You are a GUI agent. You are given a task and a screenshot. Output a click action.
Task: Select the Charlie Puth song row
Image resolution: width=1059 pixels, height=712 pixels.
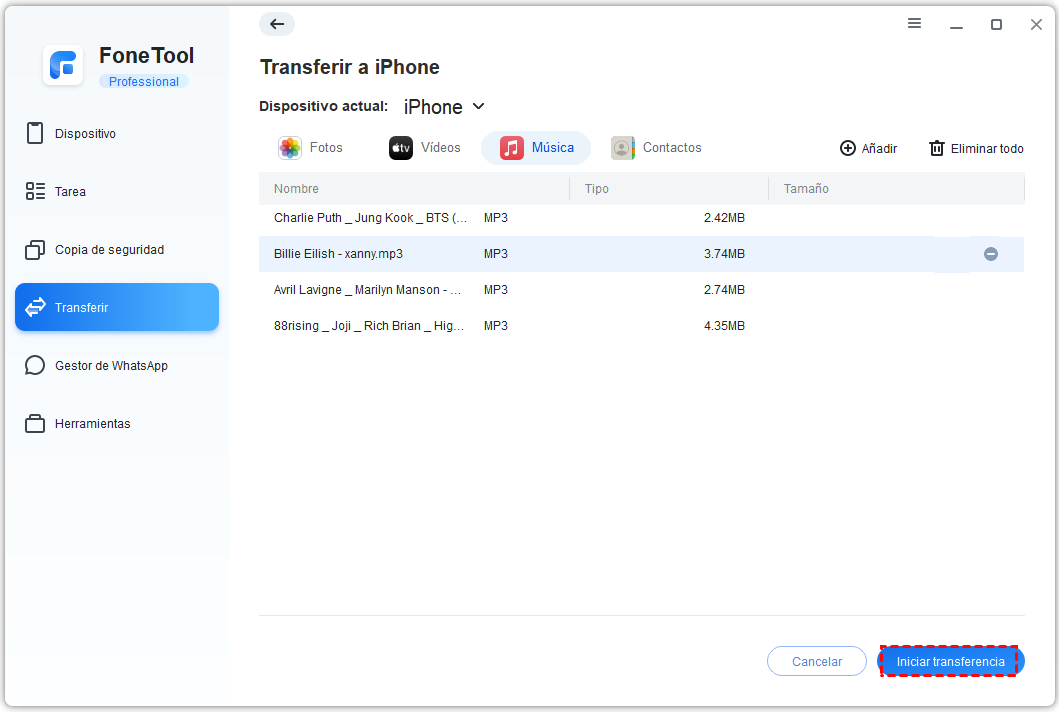click(370, 218)
